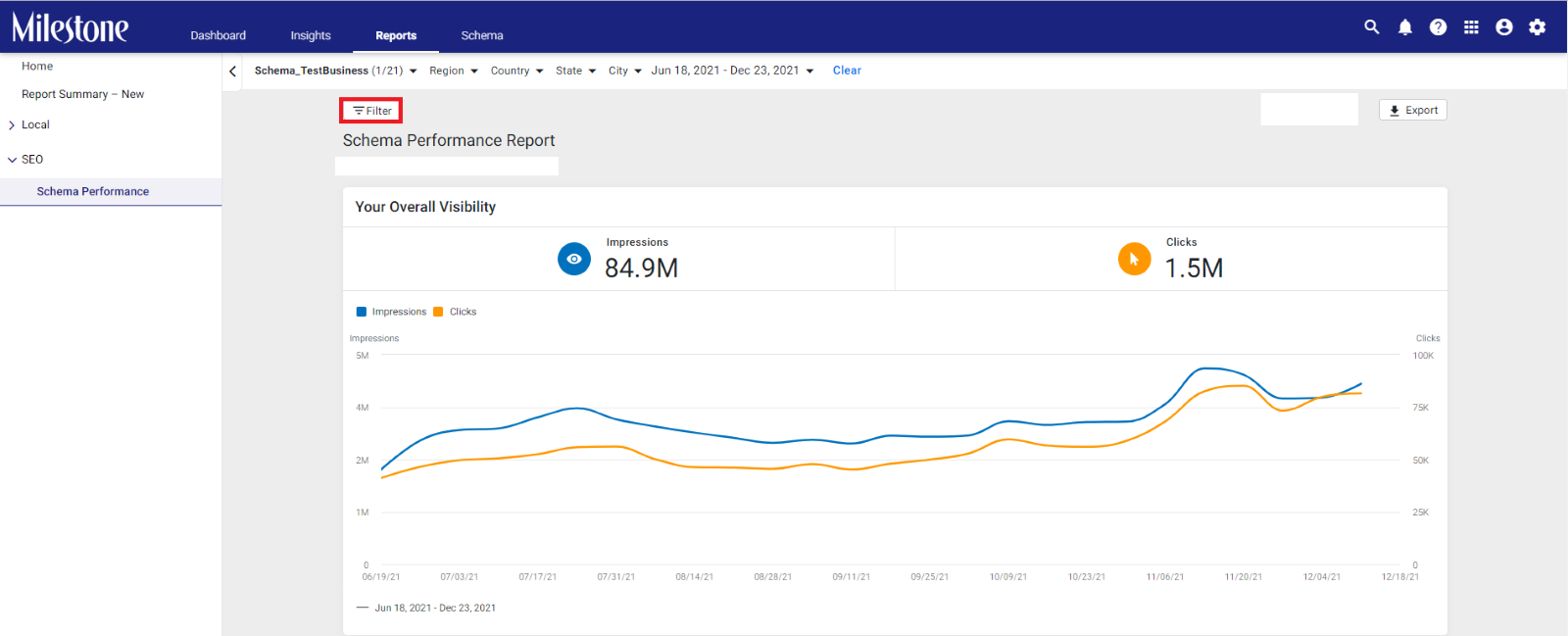Open the settings gear icon
The height and width of the screenshot is (636, 1568).
point(1538,27)
